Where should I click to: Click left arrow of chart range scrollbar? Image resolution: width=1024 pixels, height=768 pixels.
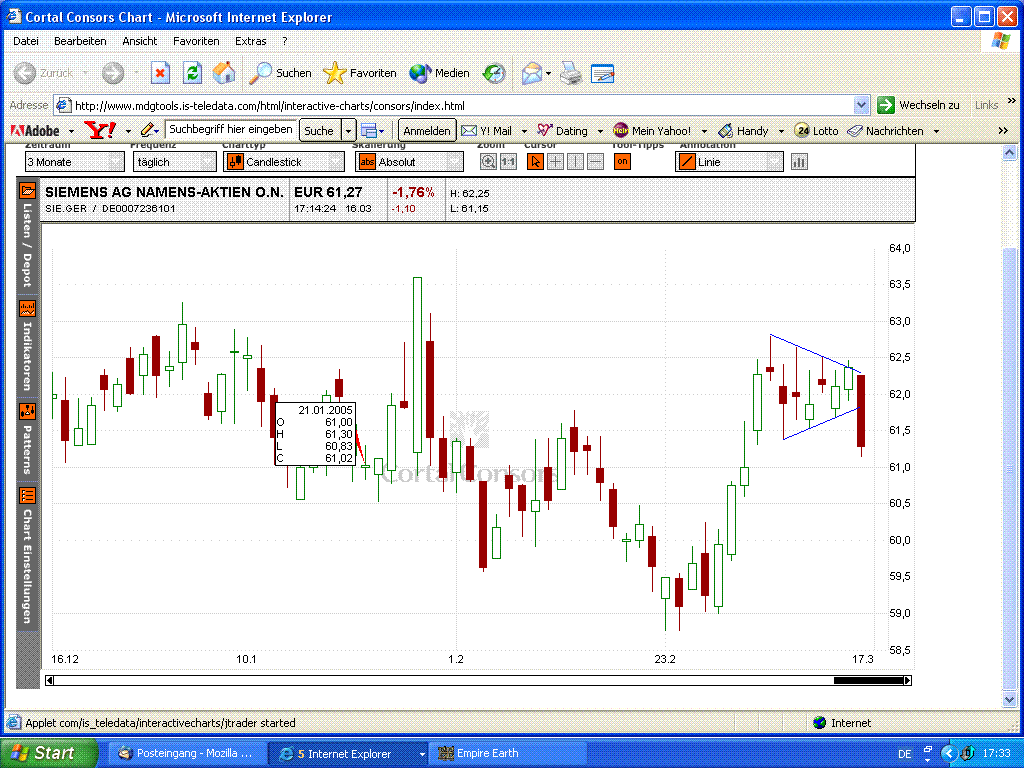point(50,680)
